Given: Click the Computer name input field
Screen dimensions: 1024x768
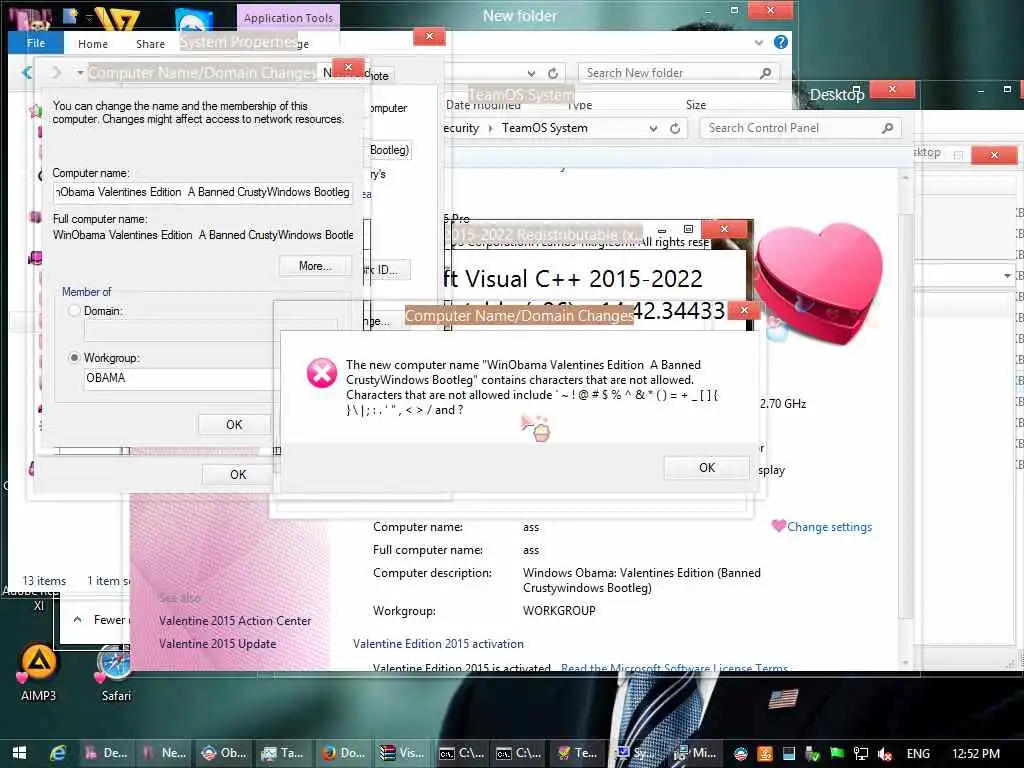Looking at the screenshot, I should pos(202,193).
